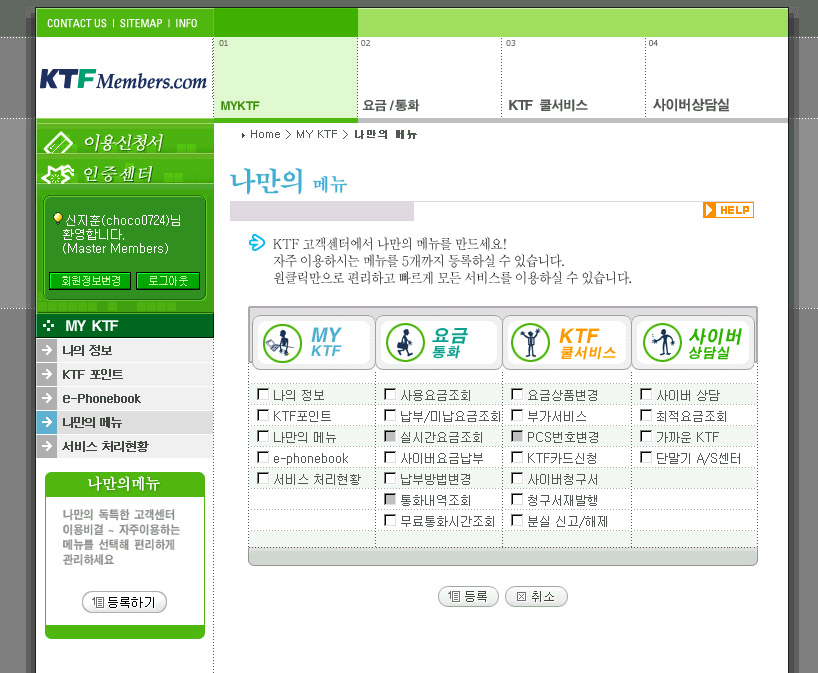Go to Home in the breadcrumb
The height and width of the screenshot is (673, 818).
coord(265,134)
